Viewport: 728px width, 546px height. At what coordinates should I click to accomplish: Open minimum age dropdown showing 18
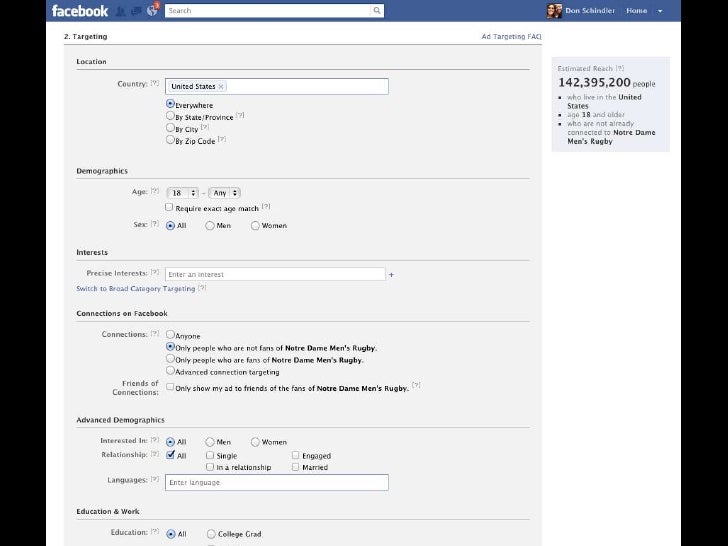[183, 193]
